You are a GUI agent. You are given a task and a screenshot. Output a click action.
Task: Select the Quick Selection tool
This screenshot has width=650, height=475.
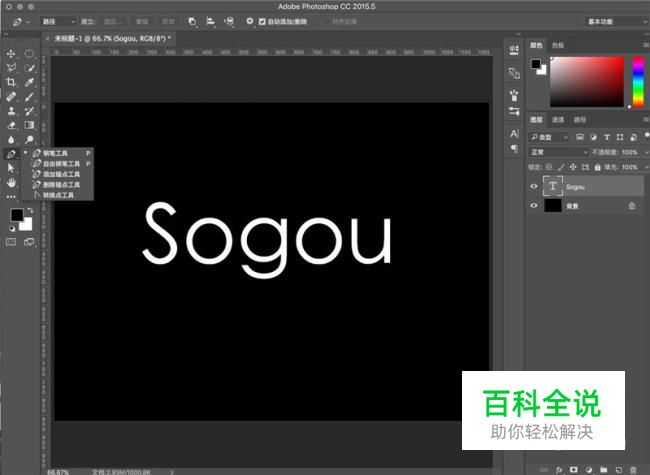pyautogui.click(x=29, y=68)
